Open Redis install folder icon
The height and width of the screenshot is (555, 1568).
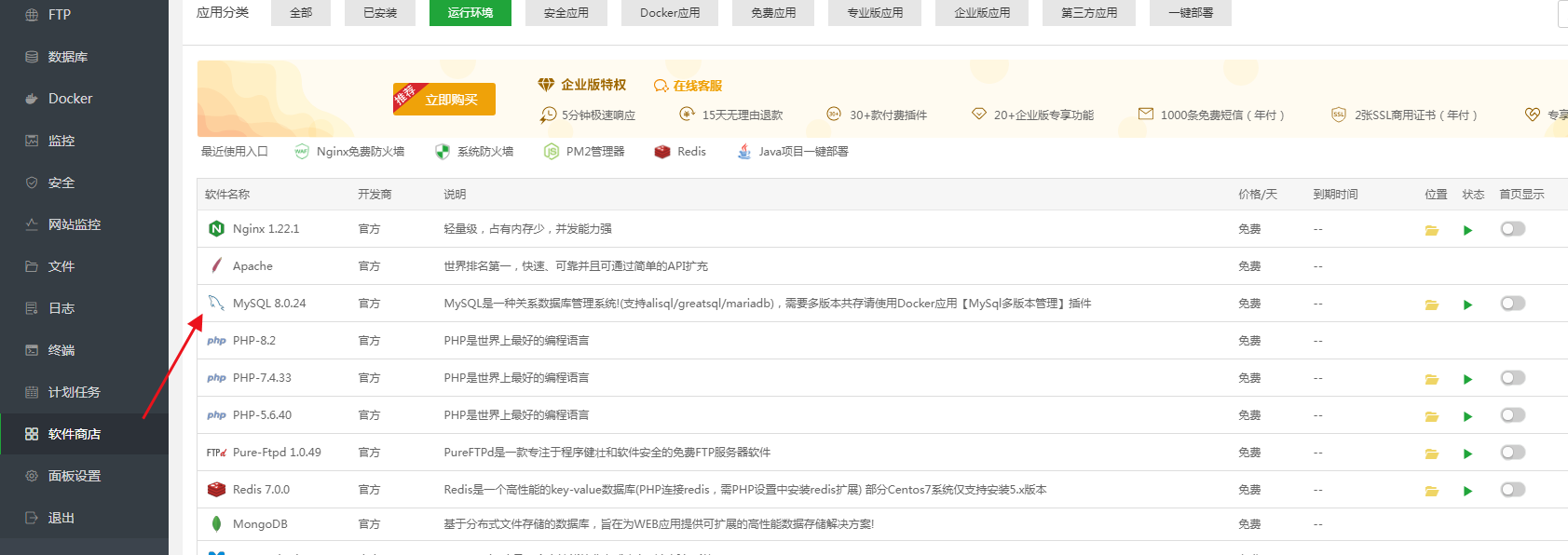click(1432, 491)
